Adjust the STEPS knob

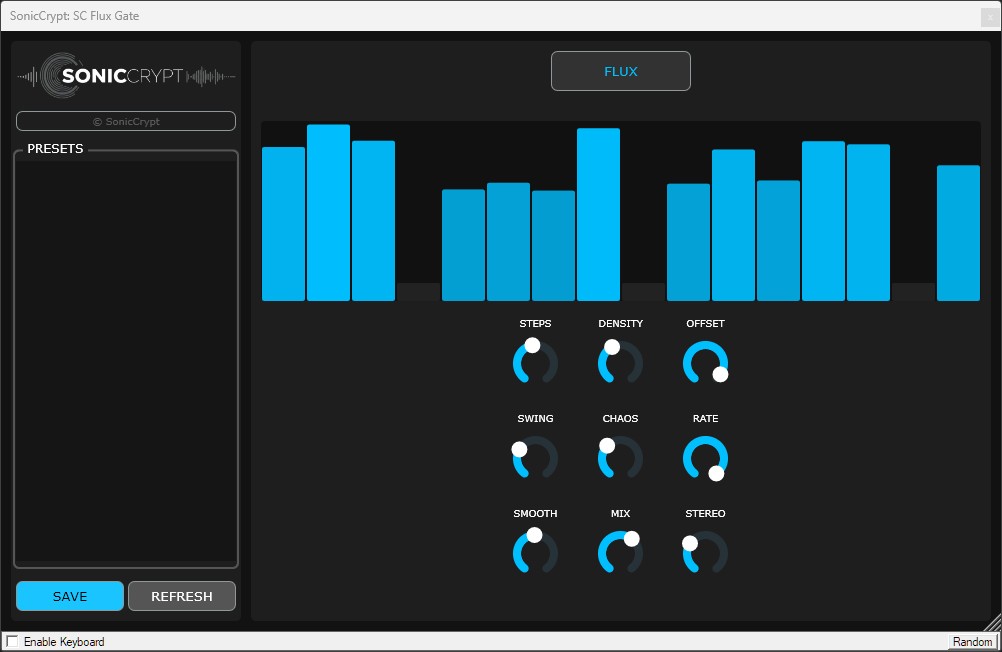point(535,362)
